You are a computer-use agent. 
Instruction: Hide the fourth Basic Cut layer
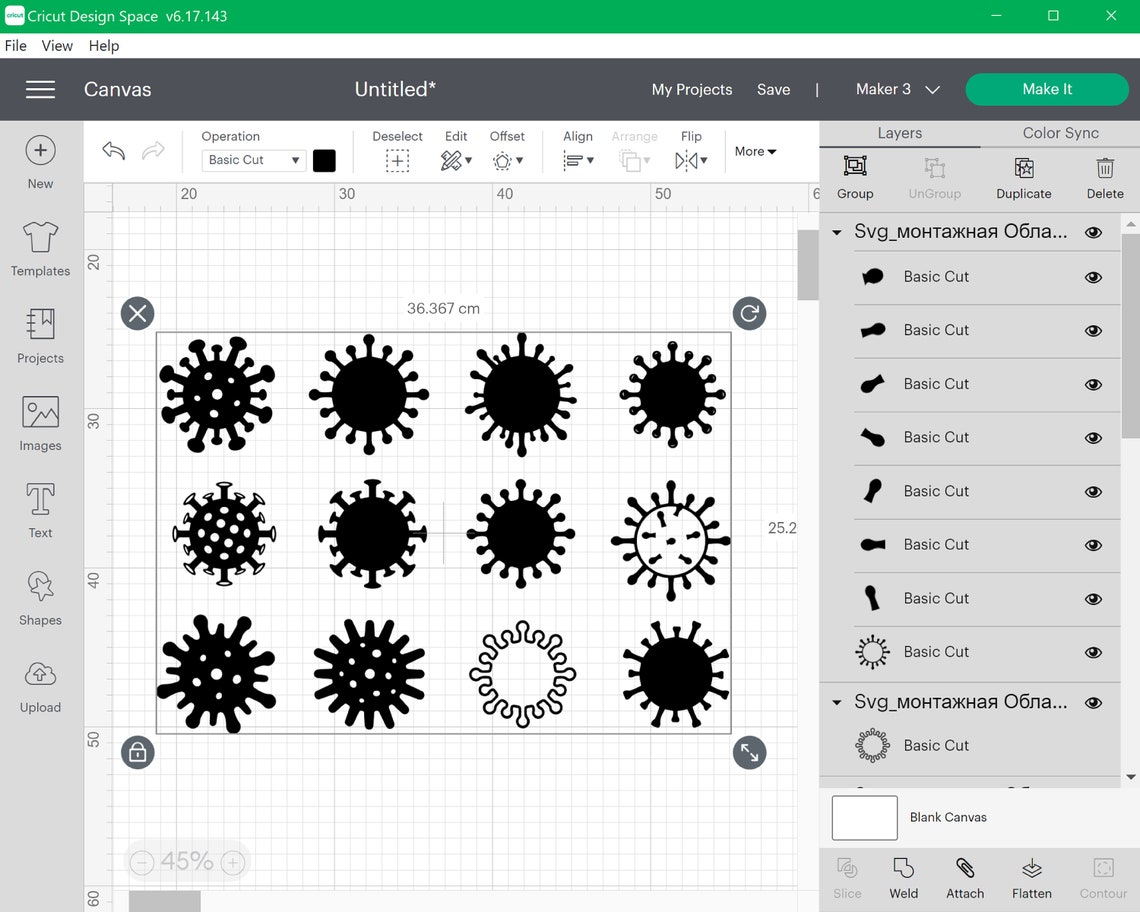1093,438
